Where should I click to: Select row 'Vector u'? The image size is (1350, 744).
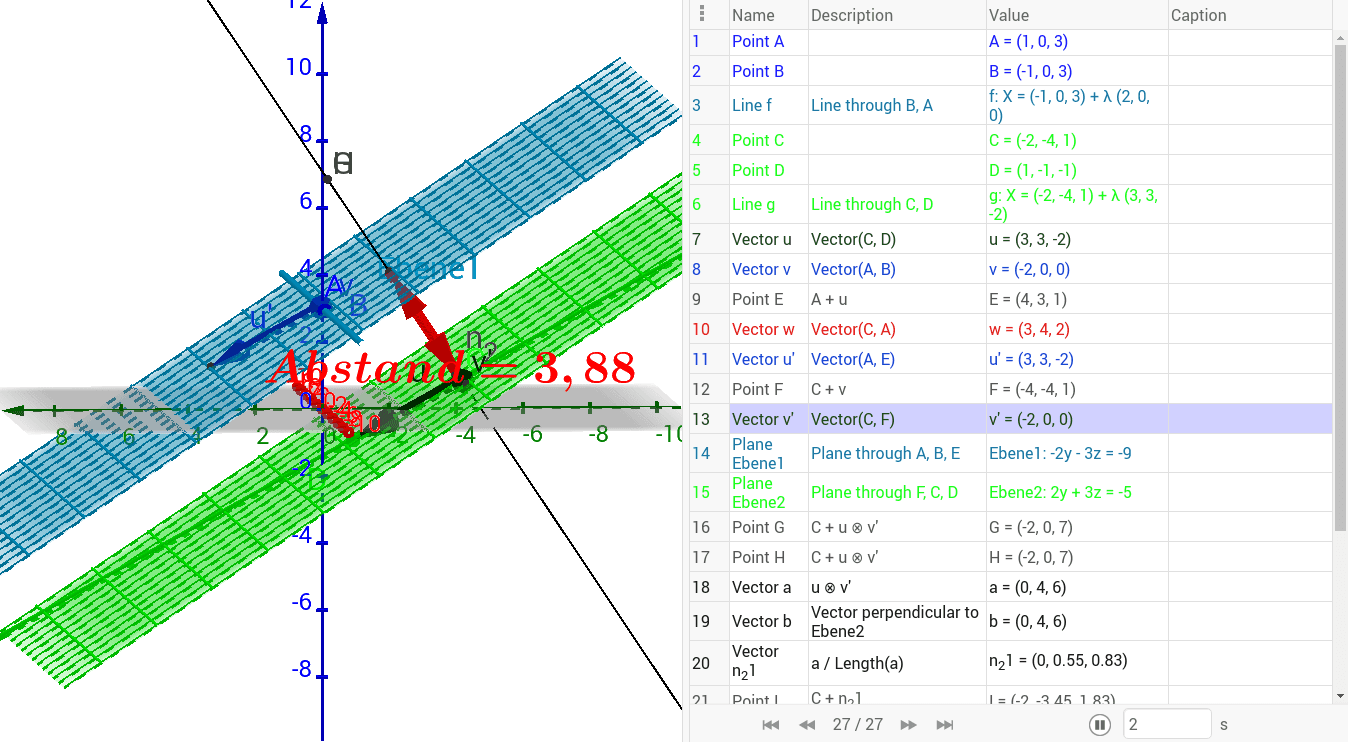[x=1010, y=239]
